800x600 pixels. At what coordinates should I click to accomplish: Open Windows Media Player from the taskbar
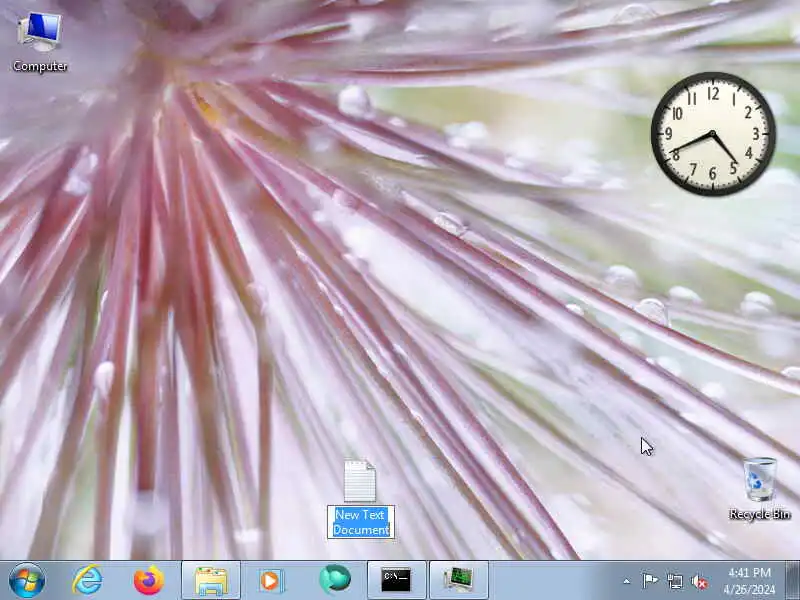coord(270,580)
